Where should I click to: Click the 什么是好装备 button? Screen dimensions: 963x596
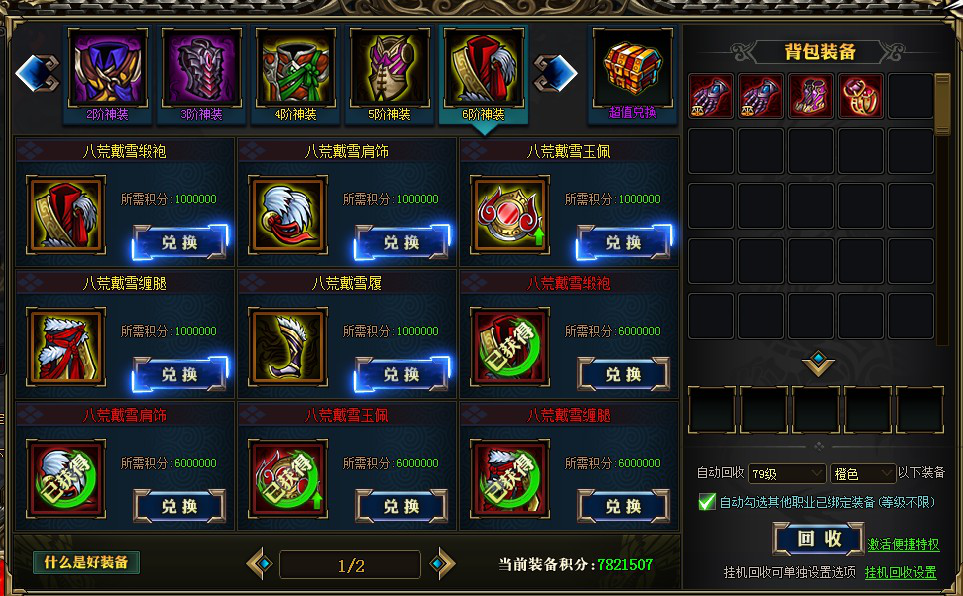(86, 562)
